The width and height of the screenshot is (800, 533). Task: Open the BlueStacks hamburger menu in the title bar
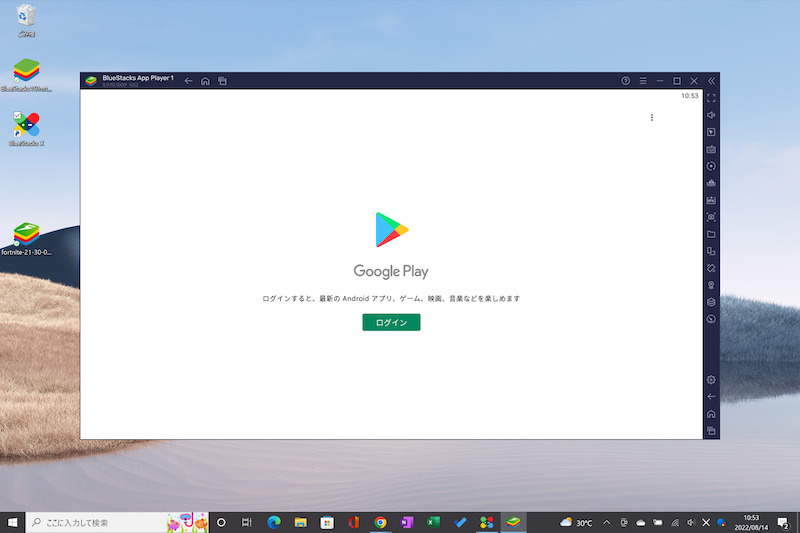coord(643,80)
